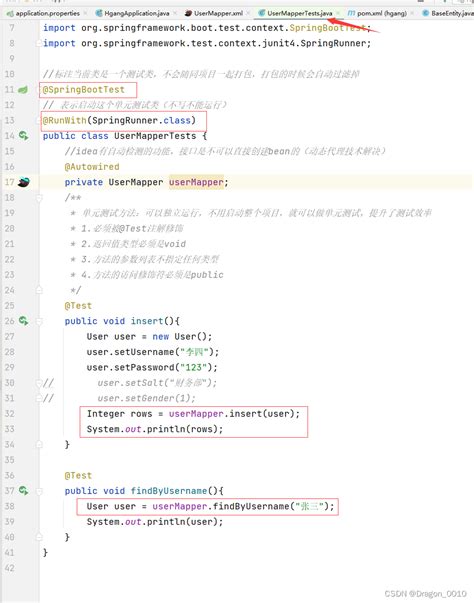Click the @SpringBootTest annotation in the code
The width and height of the screenshot is (474, 603).
pos(83,90)
